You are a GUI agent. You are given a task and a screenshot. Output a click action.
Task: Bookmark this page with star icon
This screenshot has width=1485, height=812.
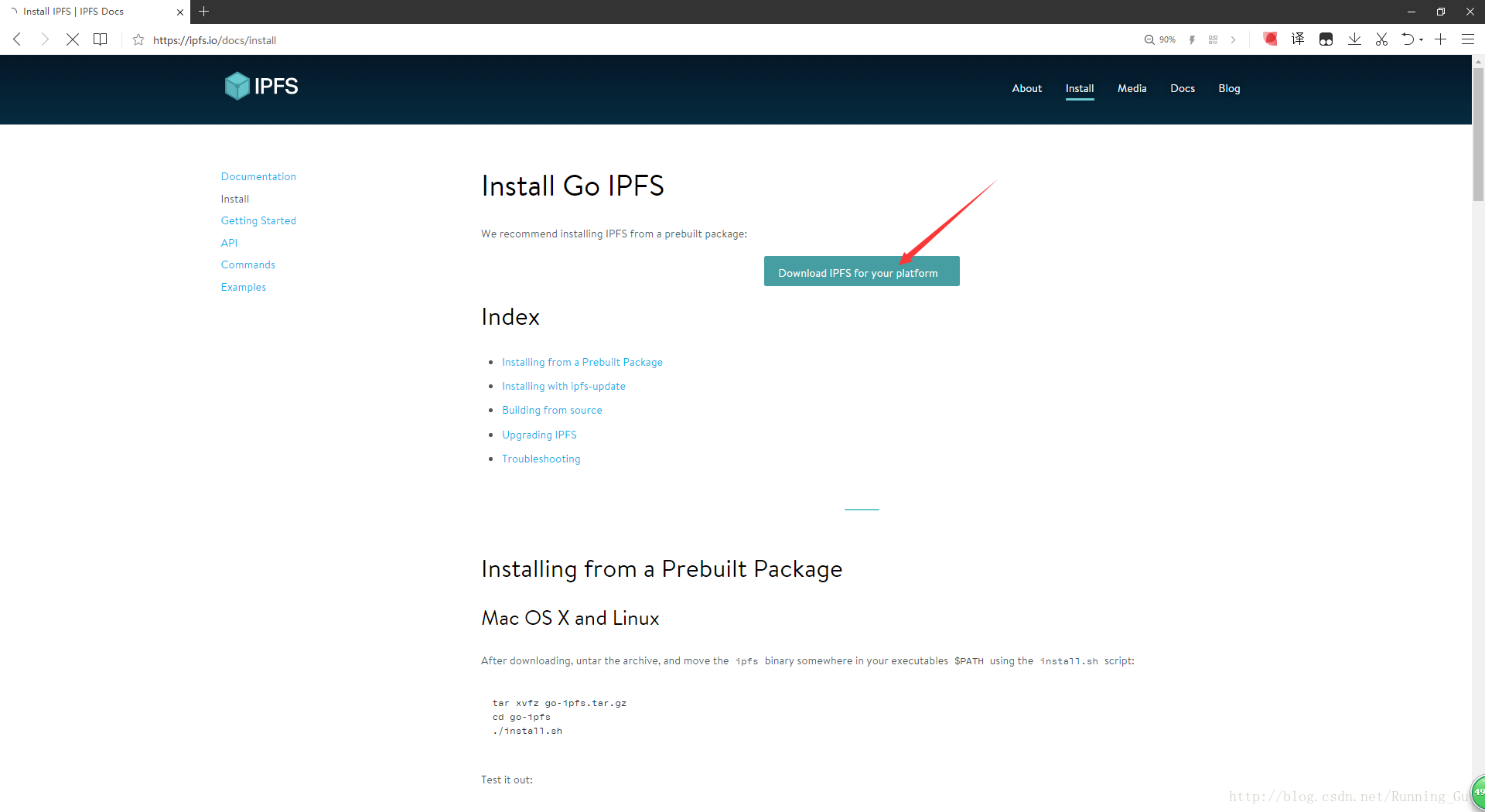point(138,40)
